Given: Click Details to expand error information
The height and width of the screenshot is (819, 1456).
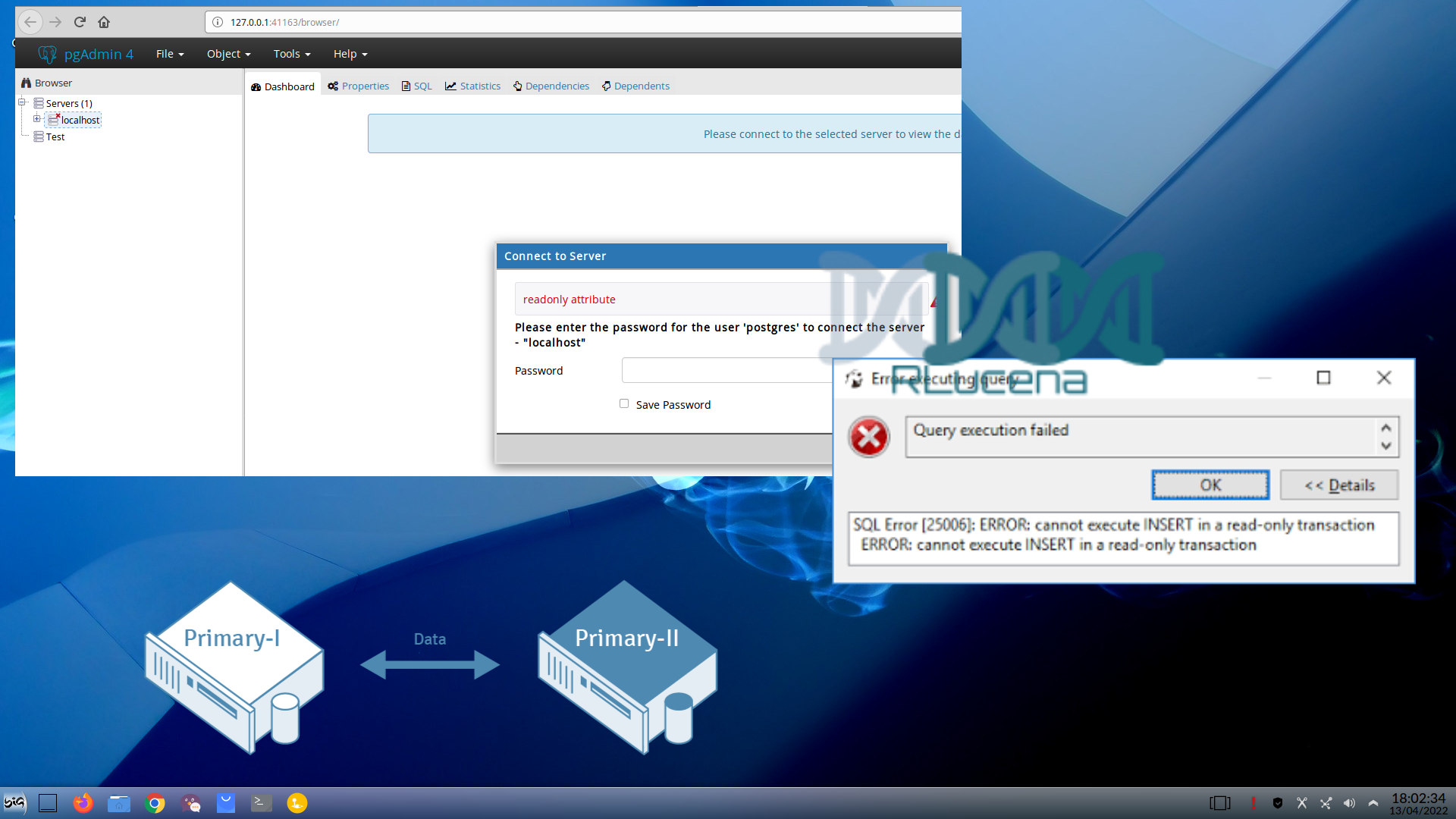Looking at the screenshot, I should click(1339, 485).
